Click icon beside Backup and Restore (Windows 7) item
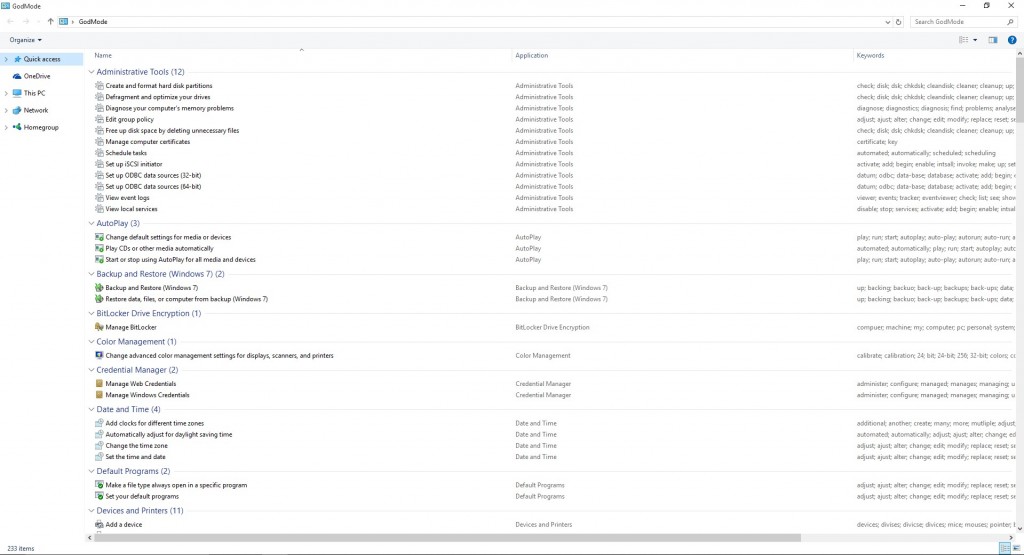The height and width of the screenshot is (555, 1024). click(99, 287)
